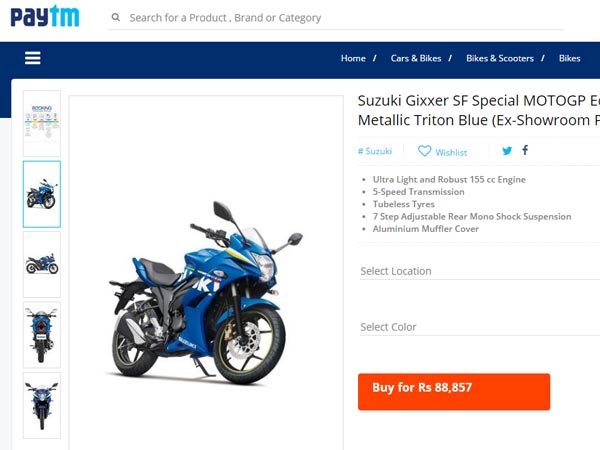Image resolution: width=600 pixels, height=450 pixels.
Task: Go to Home breadcrumb
Action: pyautogui.click(x=353, y=58)
